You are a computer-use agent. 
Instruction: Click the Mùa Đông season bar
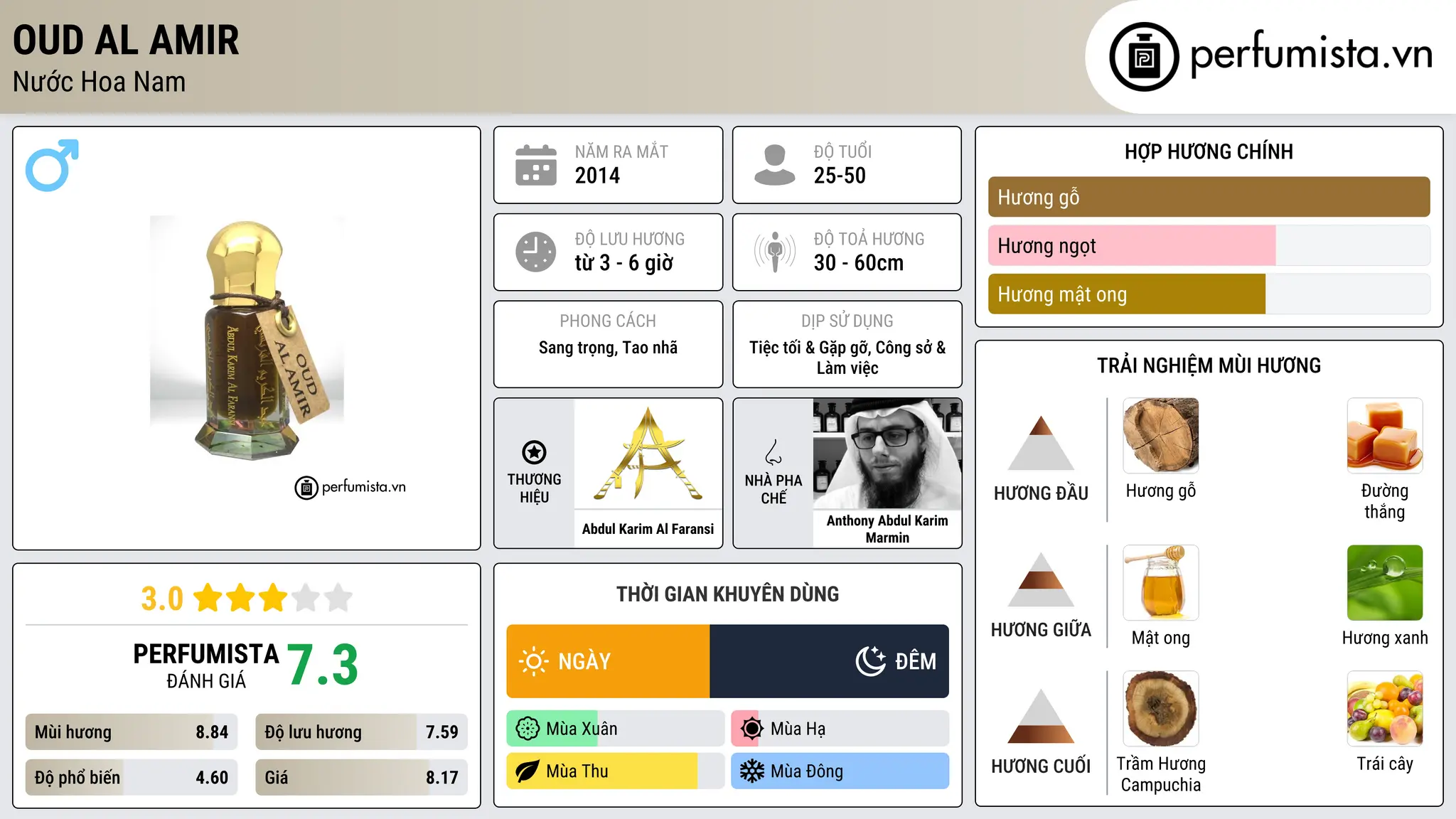tap(840, 771)
